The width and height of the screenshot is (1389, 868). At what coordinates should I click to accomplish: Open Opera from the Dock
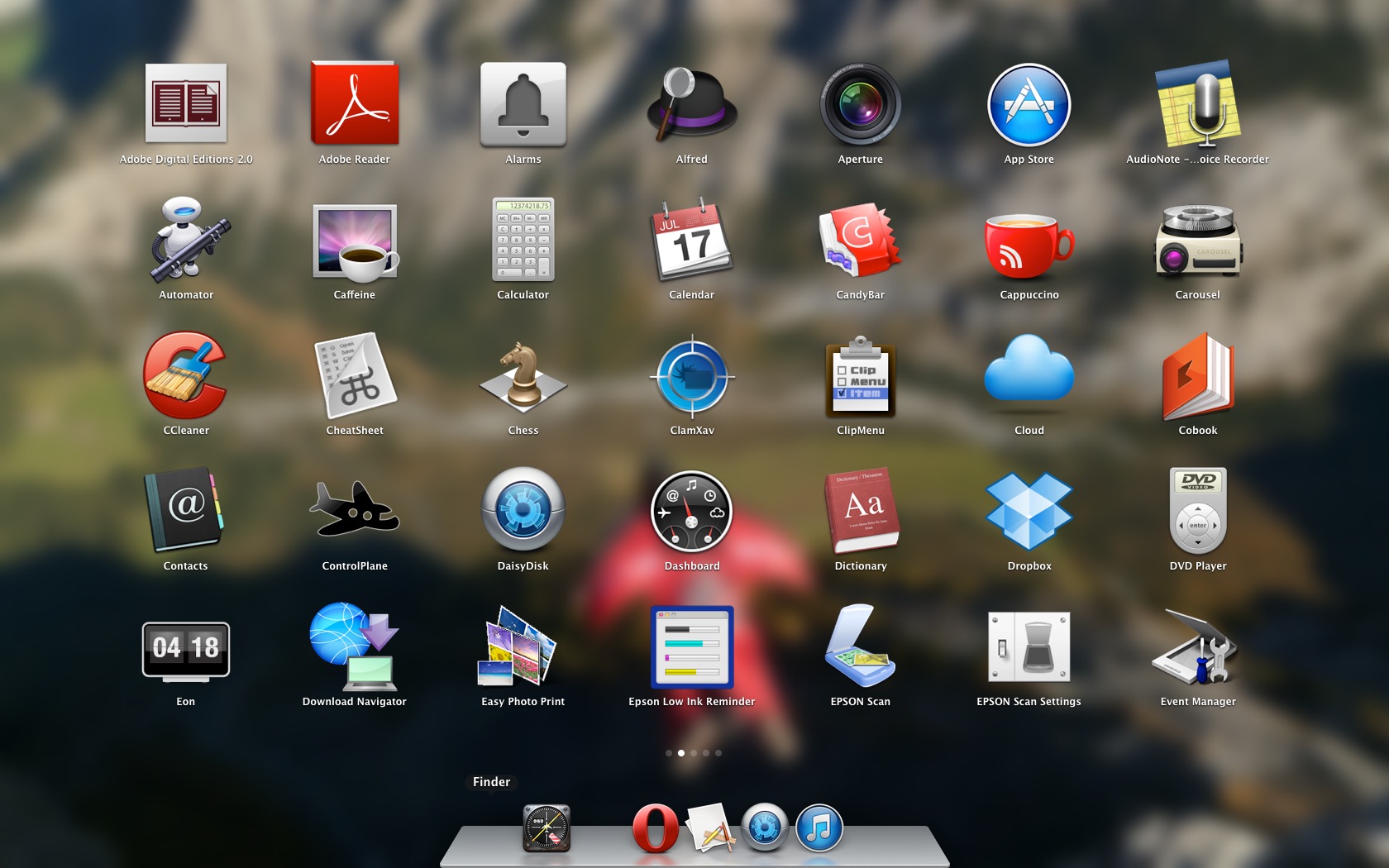click(656, 827)
